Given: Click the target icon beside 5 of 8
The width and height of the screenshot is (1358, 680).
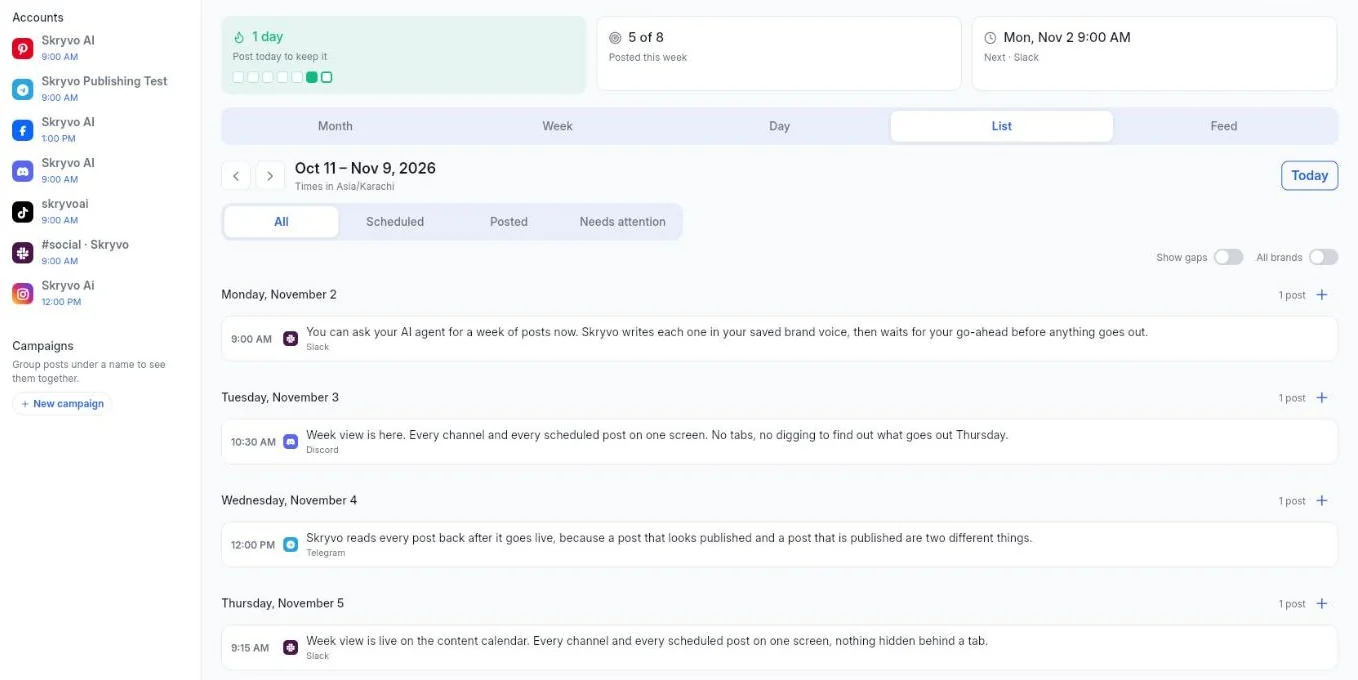Looking at the screenshot, I should (x=615, y=38).
